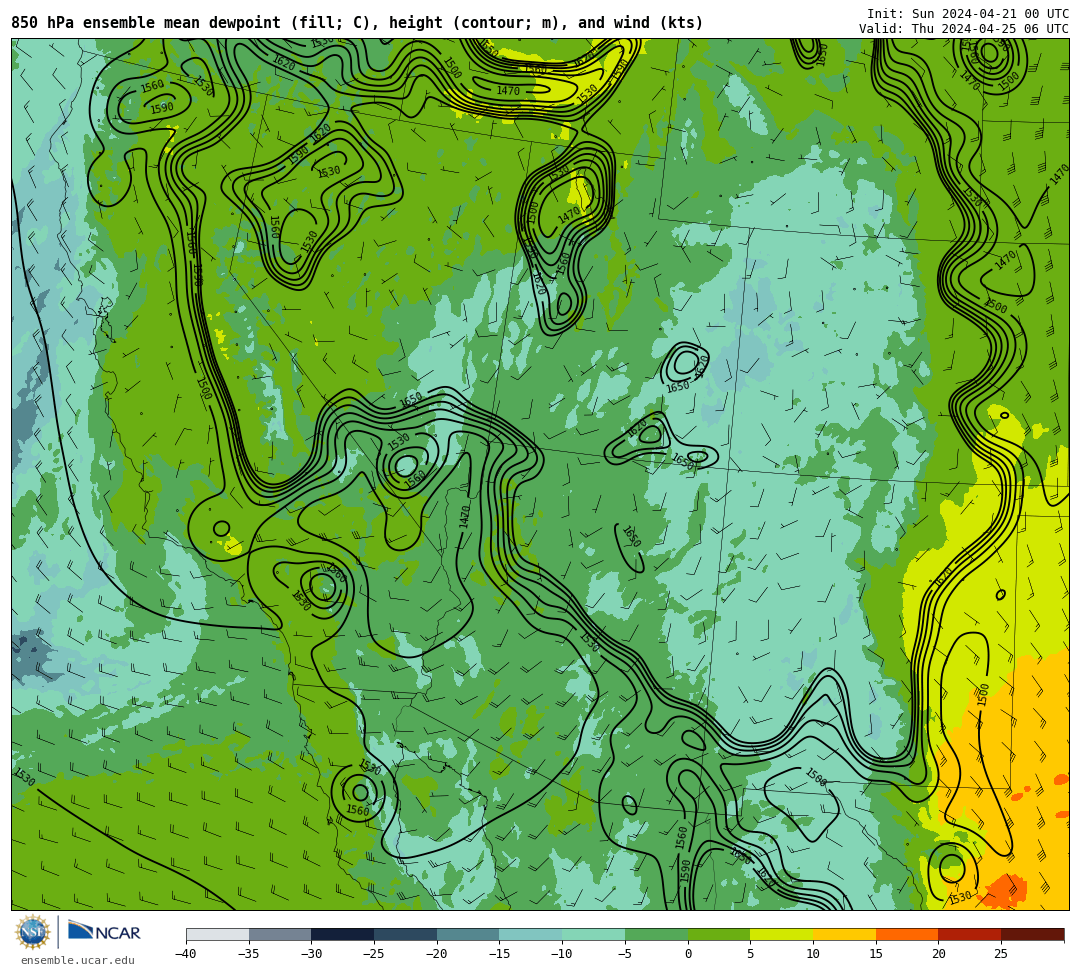Click the Init: Sun 2024-04-21 00 UTC text
The width and height of the screenshot is (1080, 973).
tap(968, 14)
